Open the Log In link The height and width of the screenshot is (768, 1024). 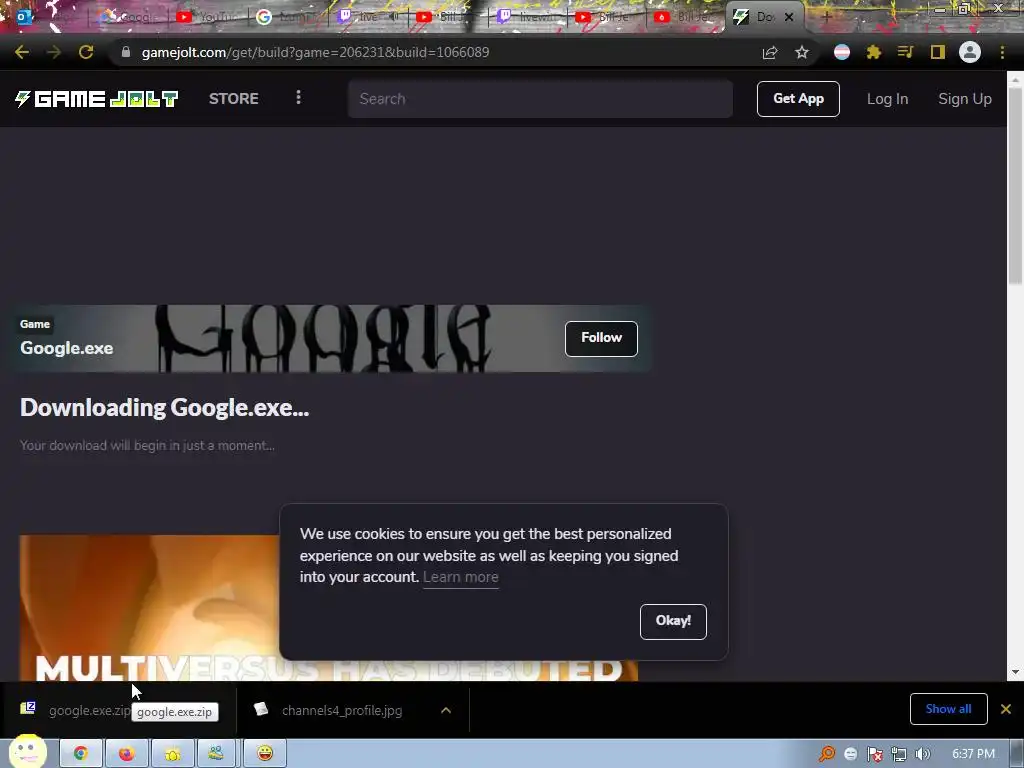[888, 99]
